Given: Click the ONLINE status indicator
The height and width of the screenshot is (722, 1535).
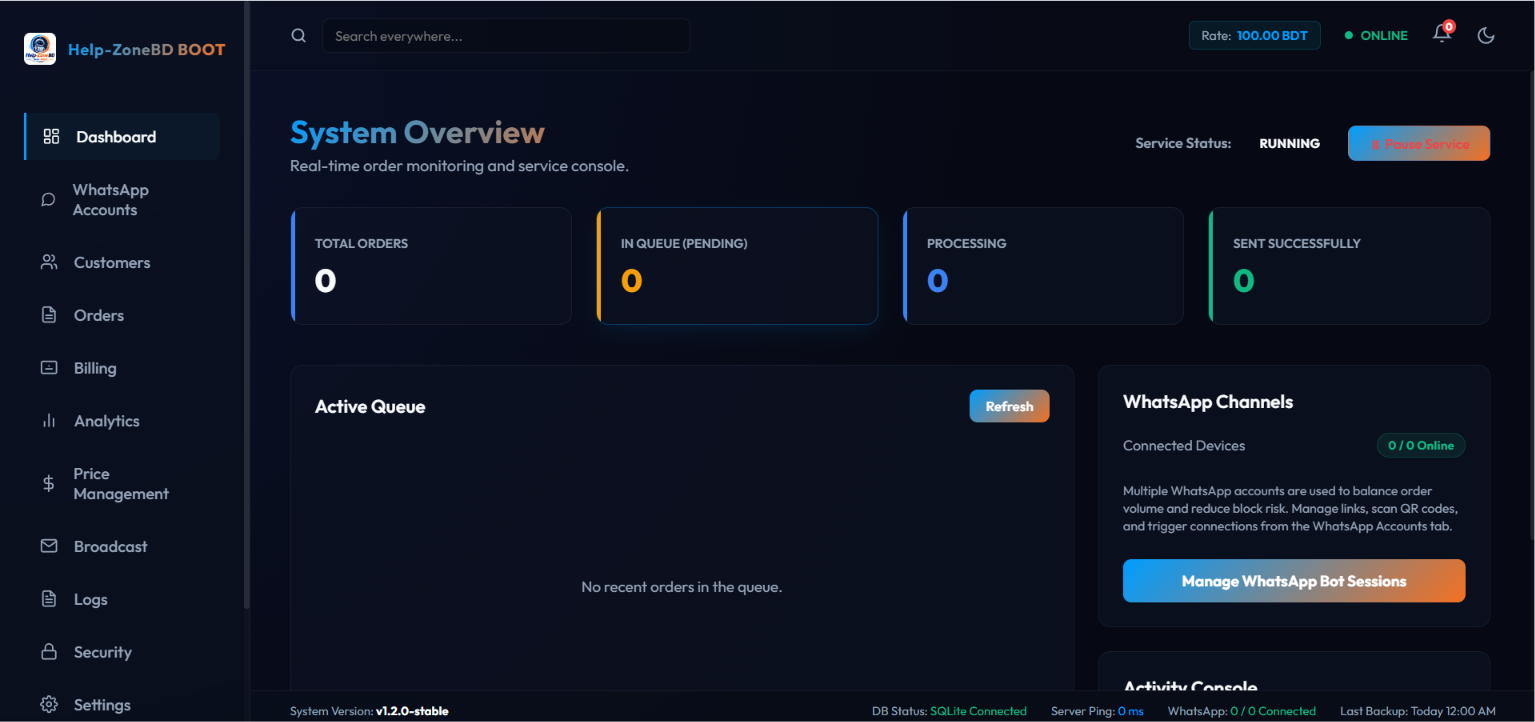Looking at the screenshot, I should pos(1376,35).
